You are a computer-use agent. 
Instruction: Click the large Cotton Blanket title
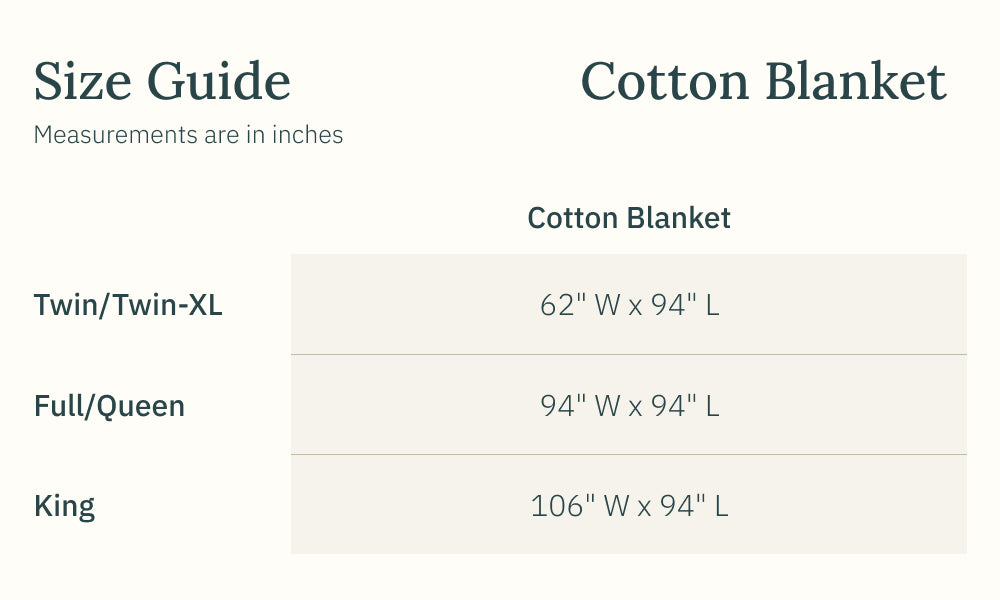click(x=763, y=82)
